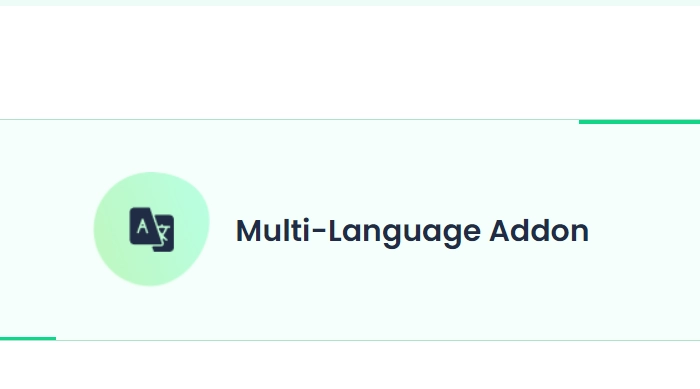Image resolution: width=700 pixels, height=389 pixels.
Task: Click the rear card of translate icon
Action: 165,234
